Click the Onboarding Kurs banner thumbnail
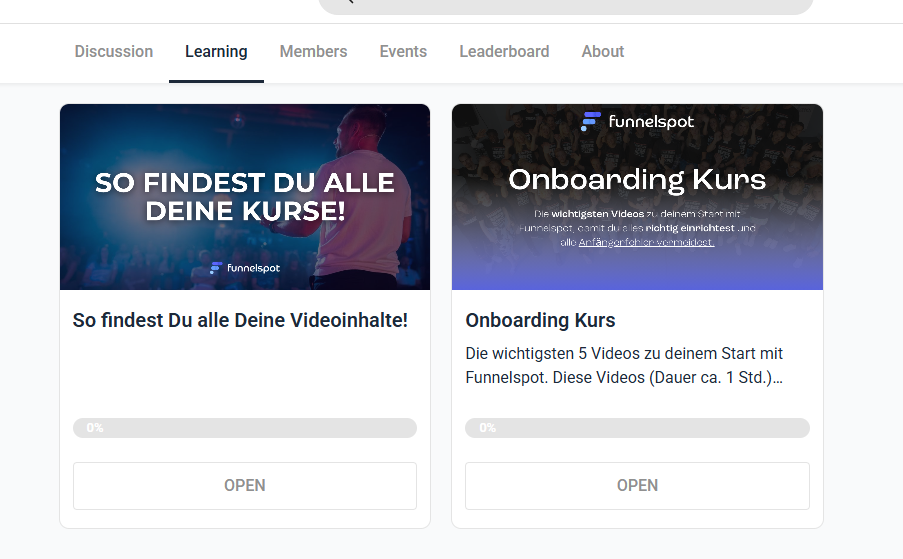 pyautogui.click(x=638, y=197)
